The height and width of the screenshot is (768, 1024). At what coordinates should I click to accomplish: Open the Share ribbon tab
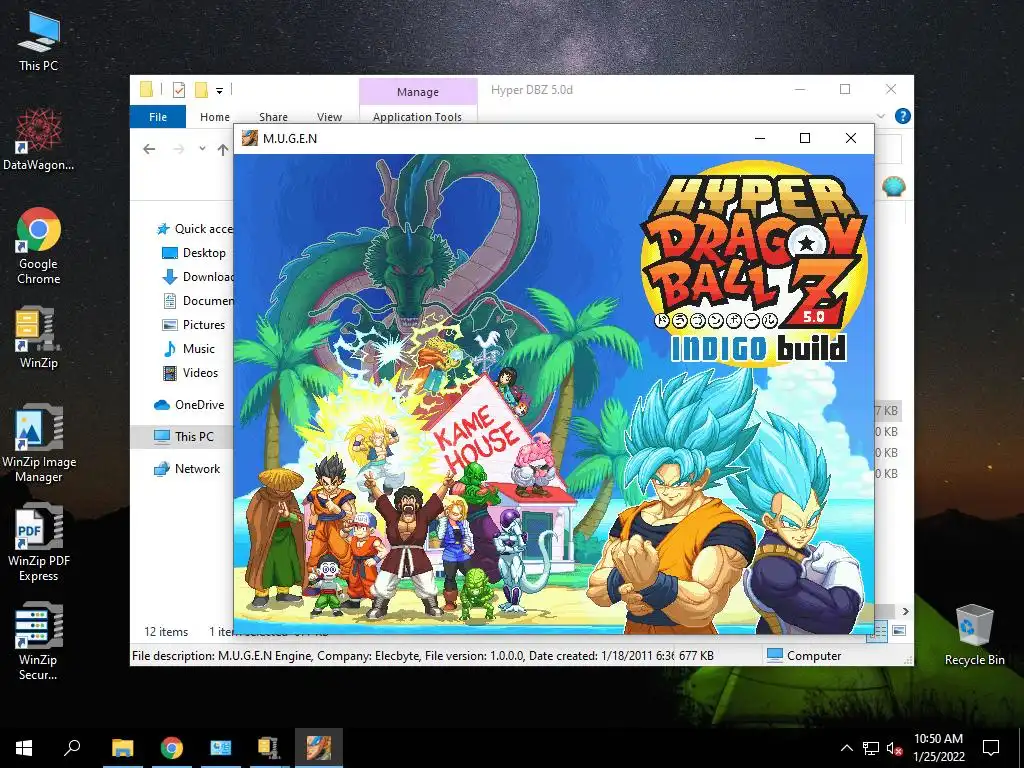(273, 117)
